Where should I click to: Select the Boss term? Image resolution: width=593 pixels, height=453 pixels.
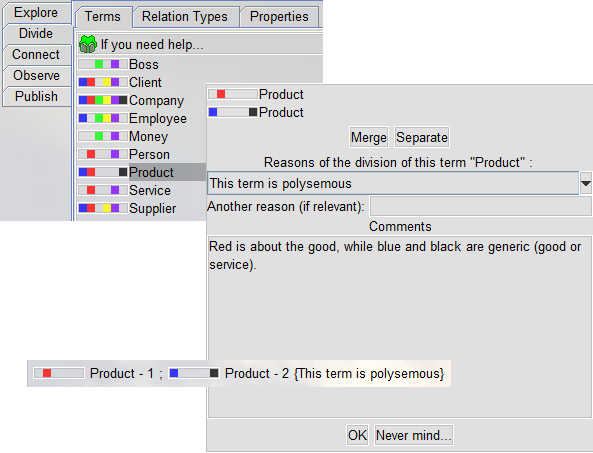point(144,64)
